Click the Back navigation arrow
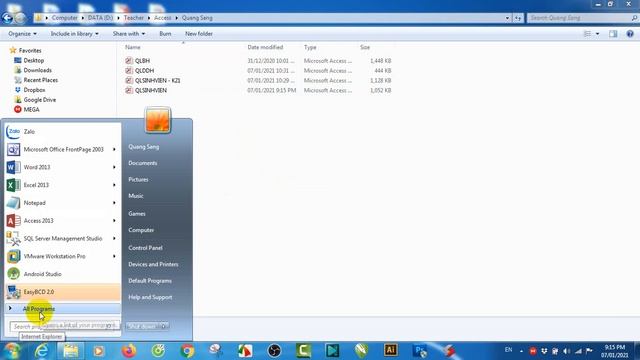 (7, 18)
